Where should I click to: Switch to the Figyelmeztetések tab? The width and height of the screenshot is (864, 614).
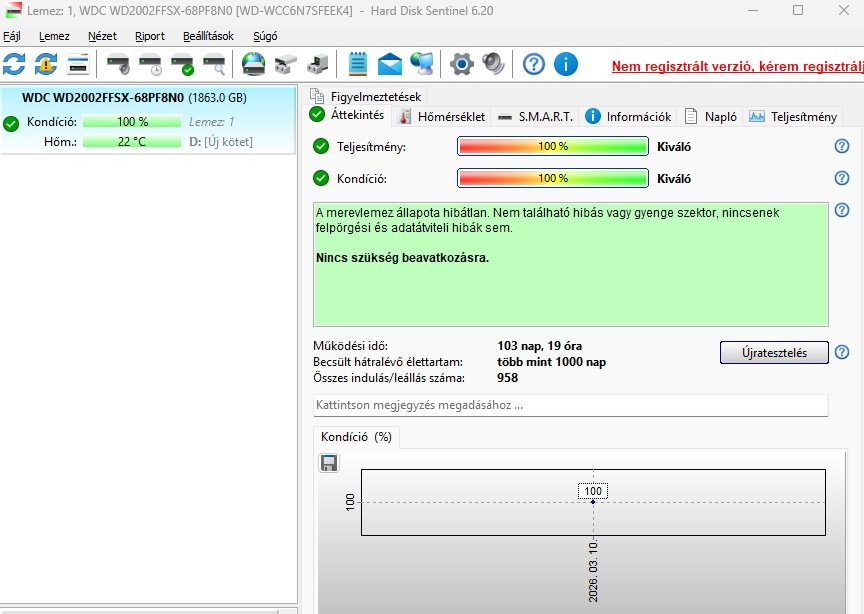click(366, 96)
